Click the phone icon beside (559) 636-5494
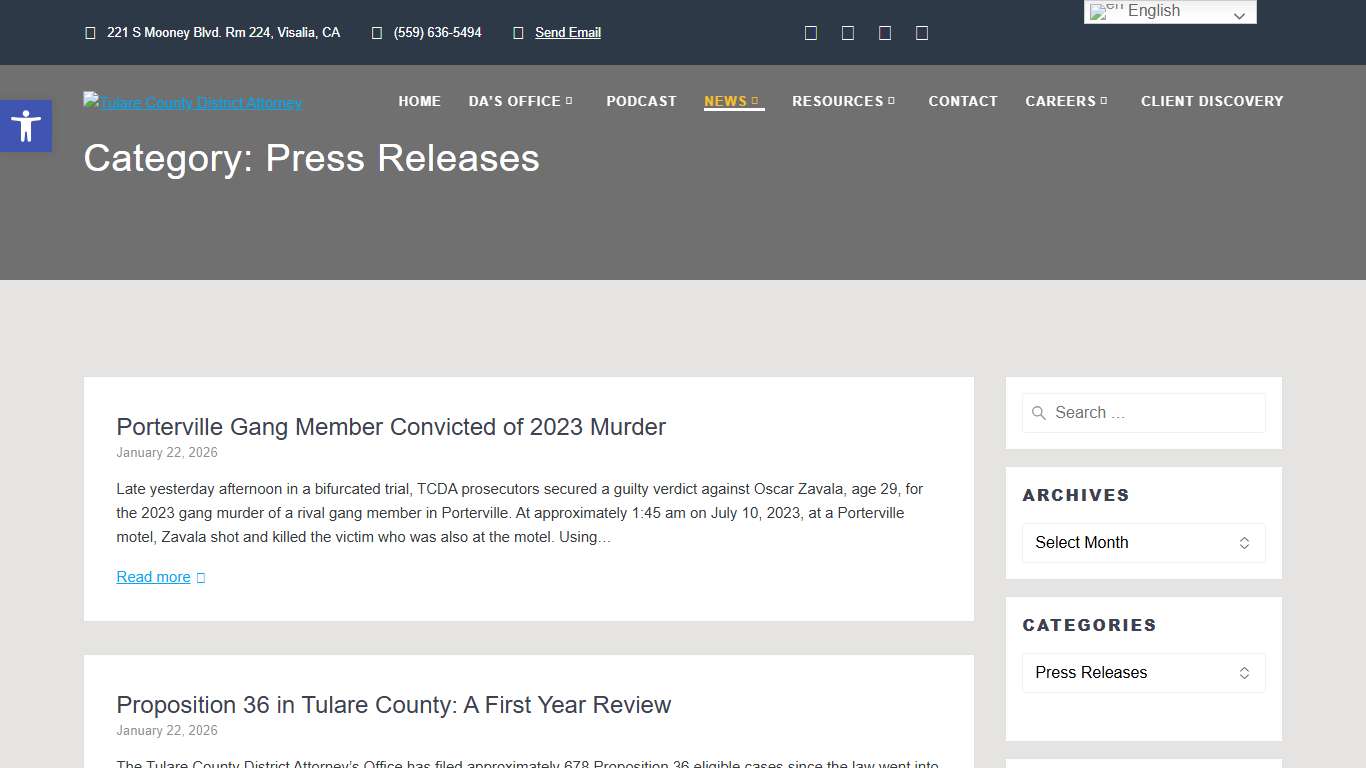Image resolution: width=1366 pixels, height=768 pixels. [375, 32]
